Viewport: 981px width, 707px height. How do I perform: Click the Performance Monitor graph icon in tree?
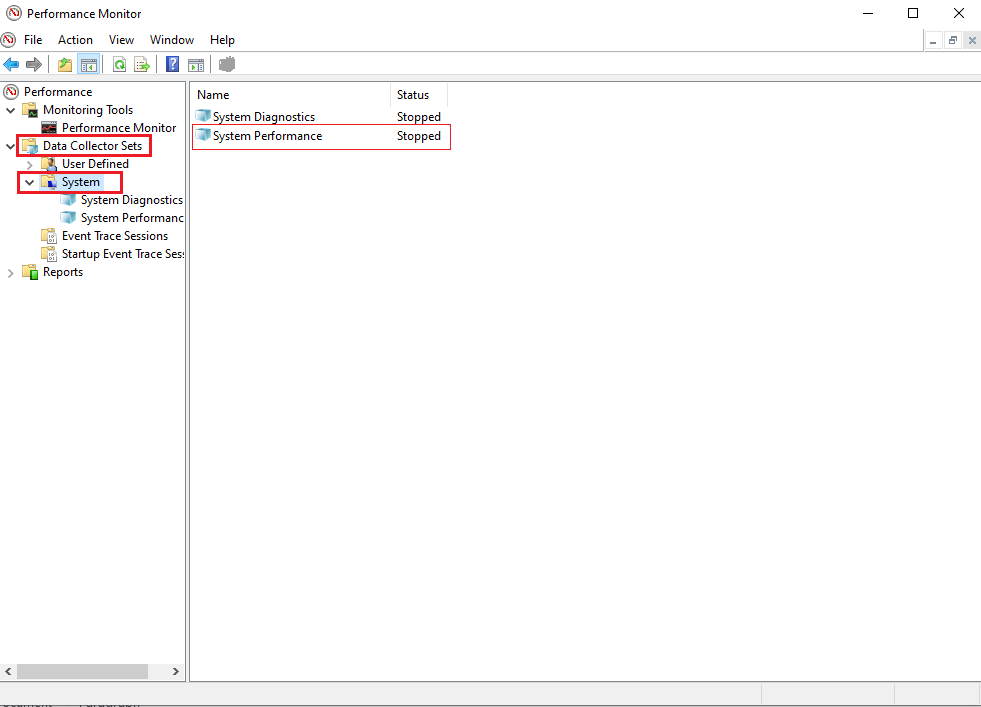49,128
